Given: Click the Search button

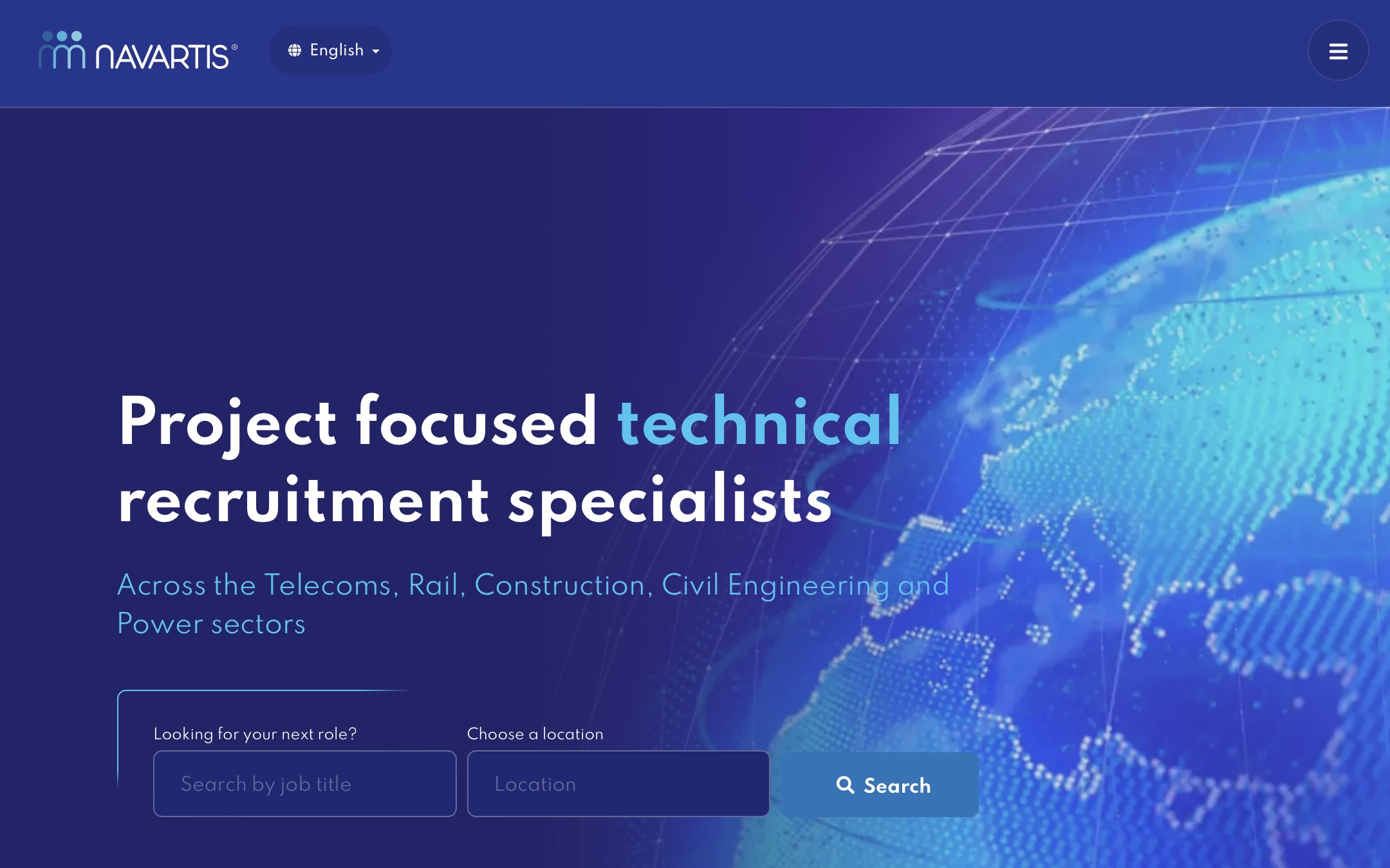Looking at the screenshot, I should [880, 785].
